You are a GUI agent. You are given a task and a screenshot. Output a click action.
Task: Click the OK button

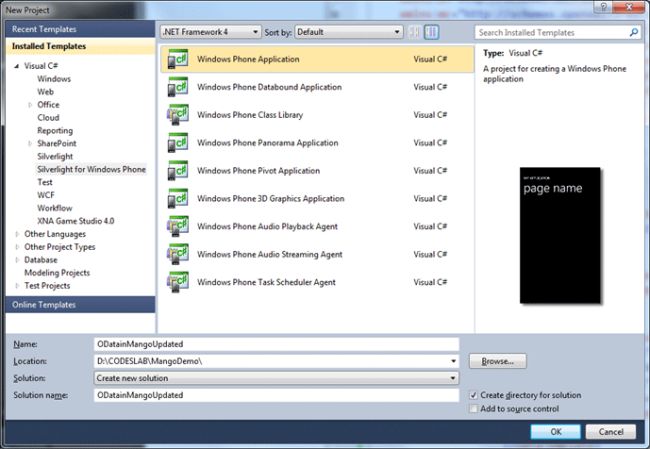point(555,432)
